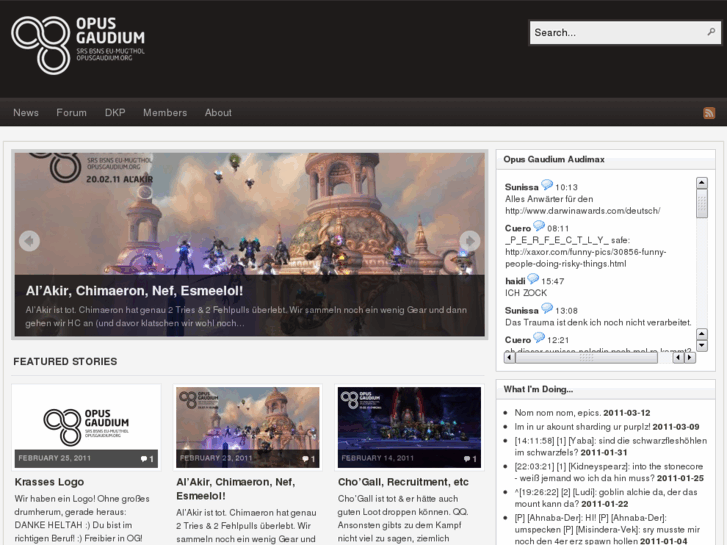The image size is (727, 545).
Task: Go to previous slide arrow
Action: (29, 241)
